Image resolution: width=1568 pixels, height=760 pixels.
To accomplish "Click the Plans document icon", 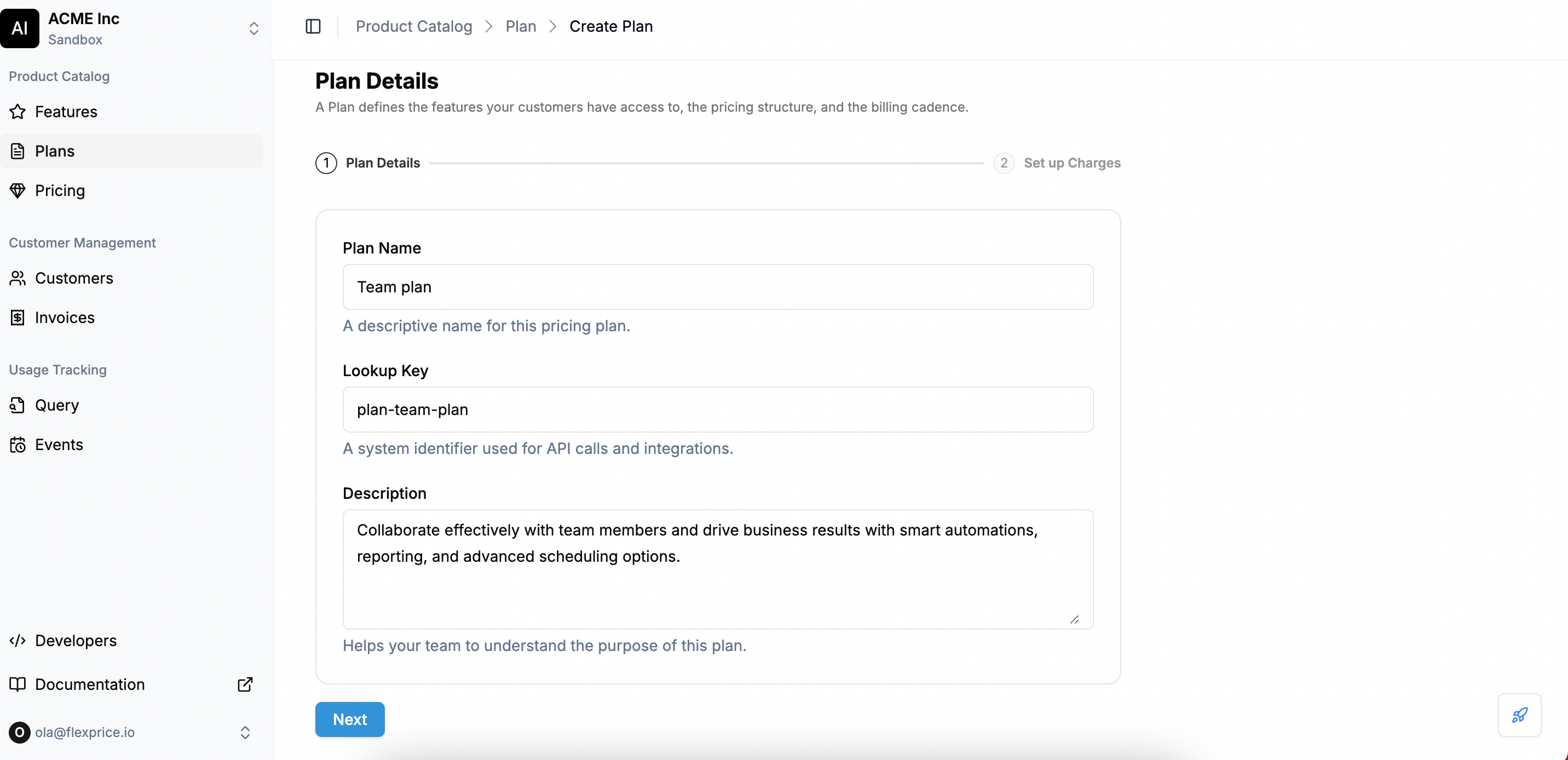I will [x=18, y=151].
